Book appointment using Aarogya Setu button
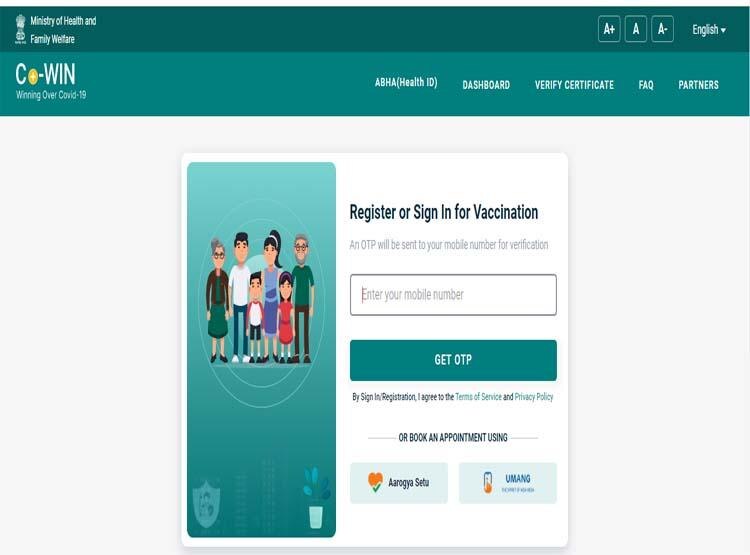750x555 pixels. 399,483
